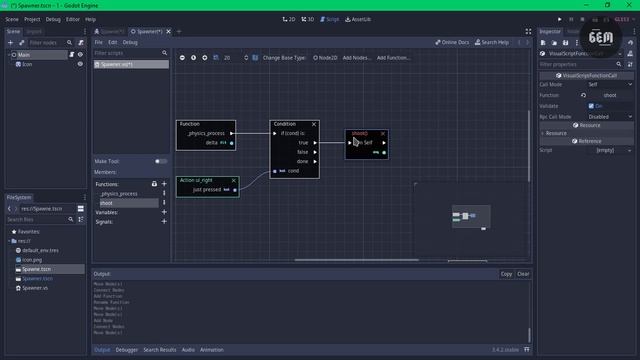Collapse the Main node tree
Screen dimensions: 640x360
[9, 54]
